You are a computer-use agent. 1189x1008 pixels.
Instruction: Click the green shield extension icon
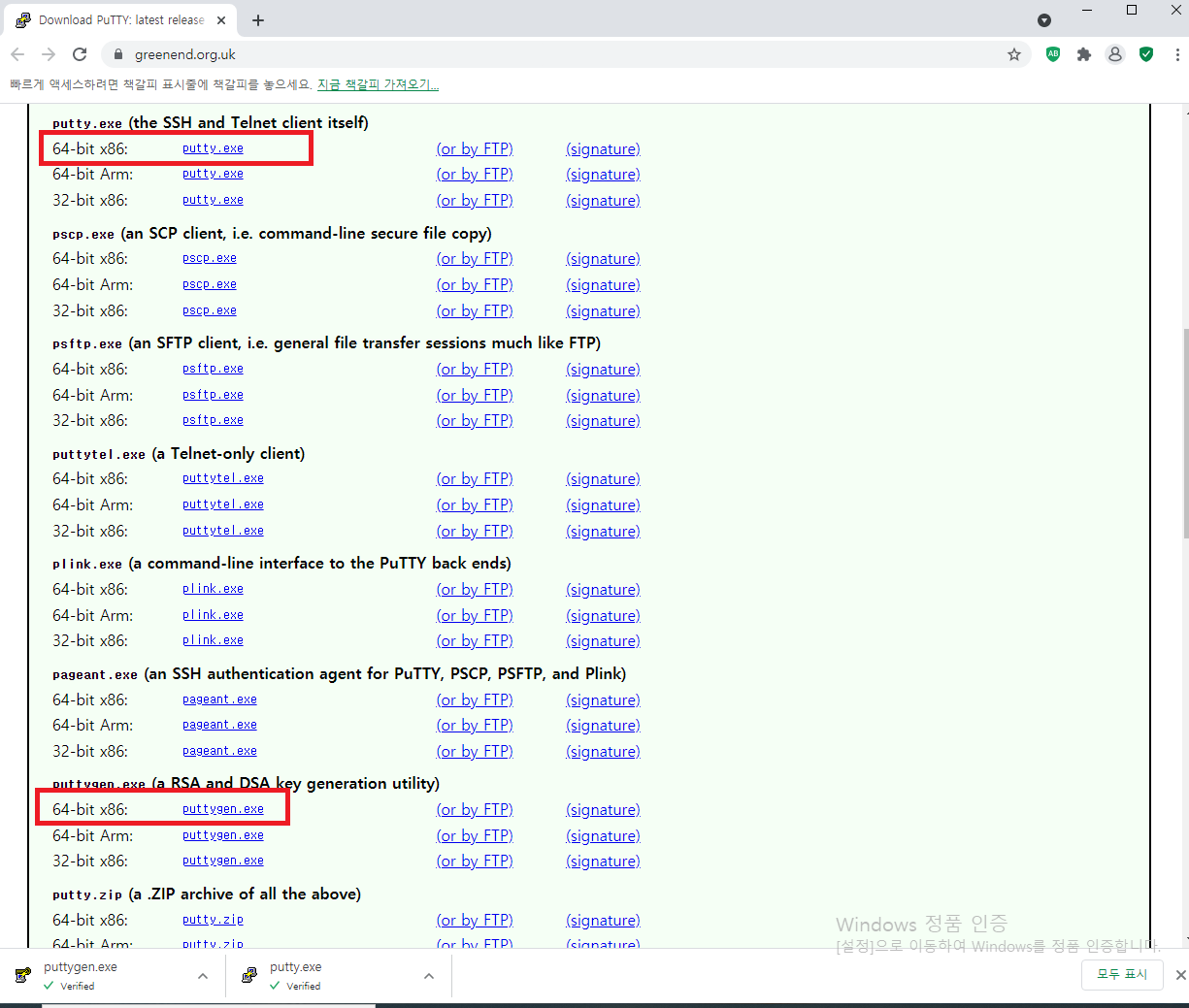tap(1146, 54)
